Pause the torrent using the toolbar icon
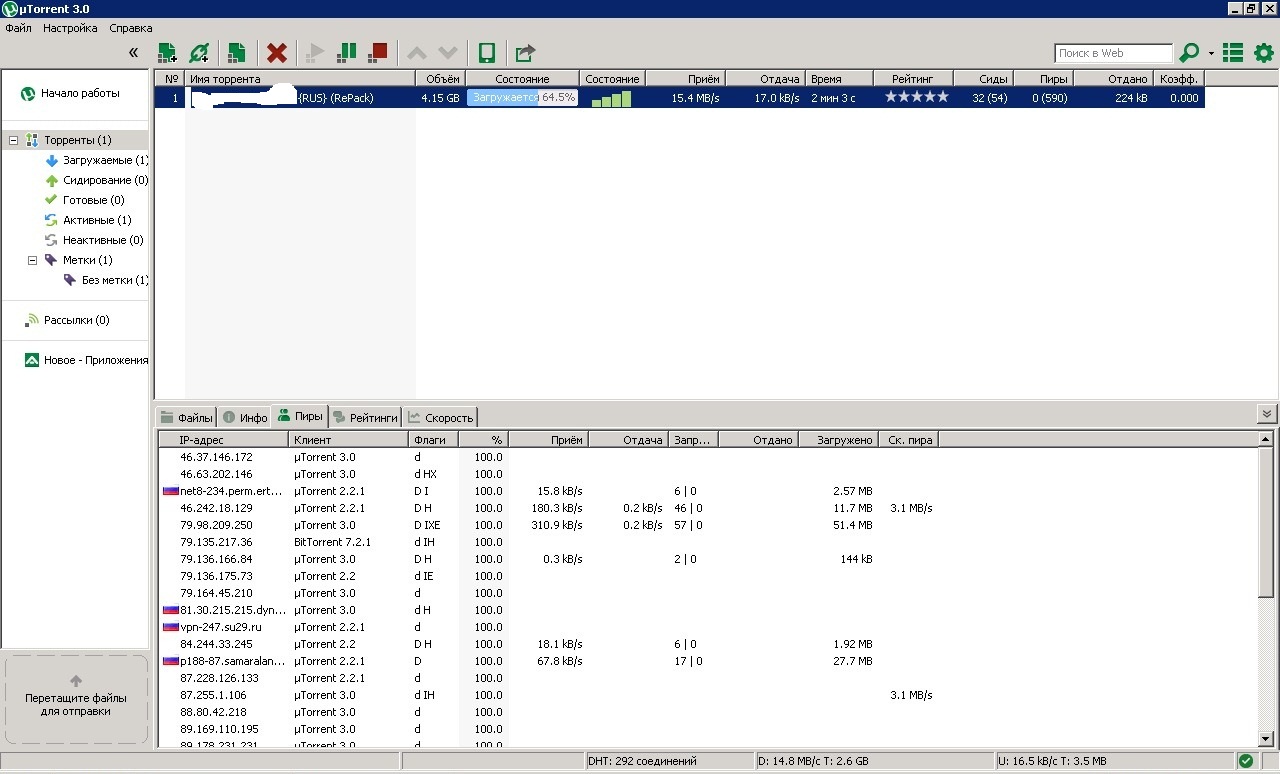This screenshot has width=1280, height=774. click(347, 52)
